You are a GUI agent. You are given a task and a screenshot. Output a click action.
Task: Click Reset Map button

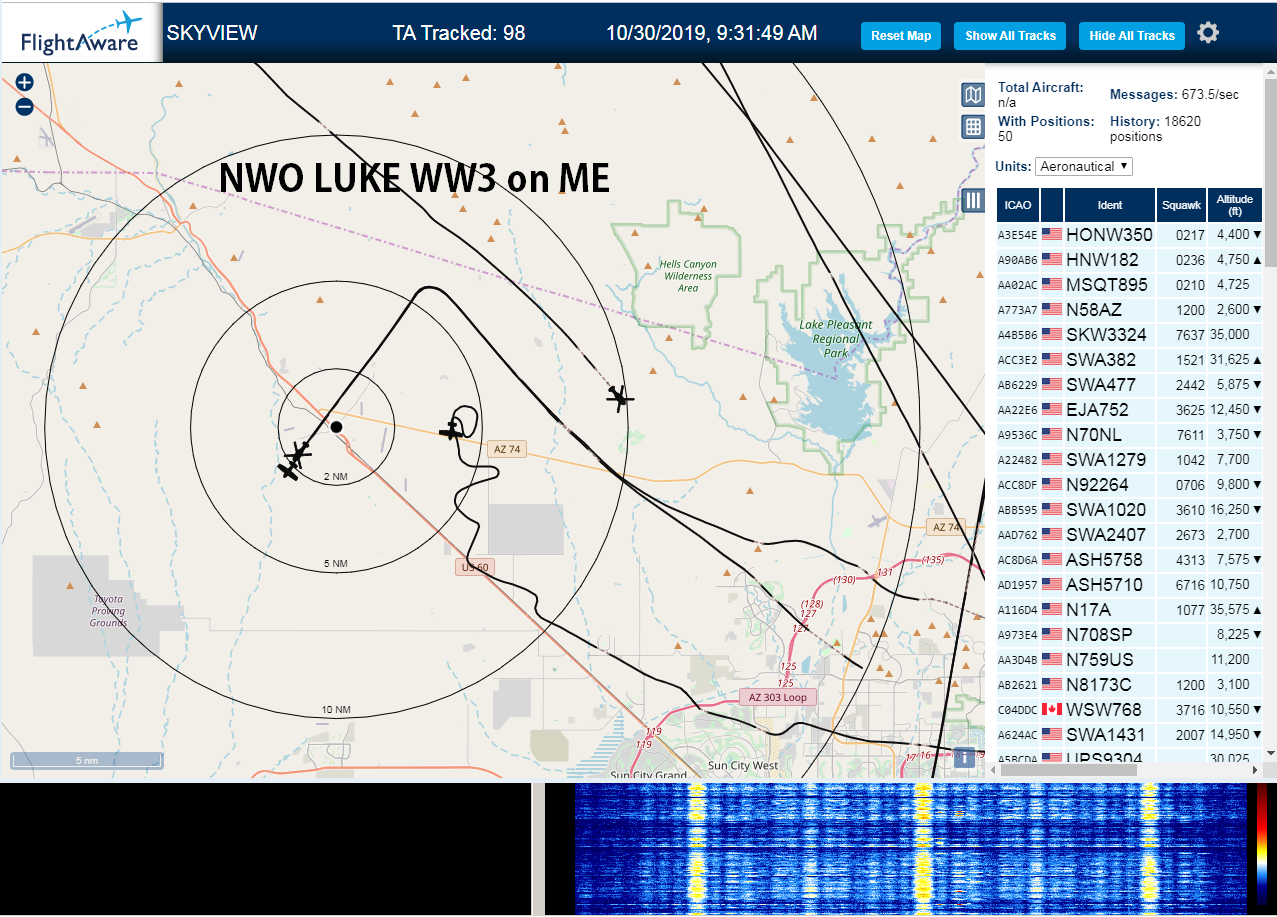(x=901, y=36)
